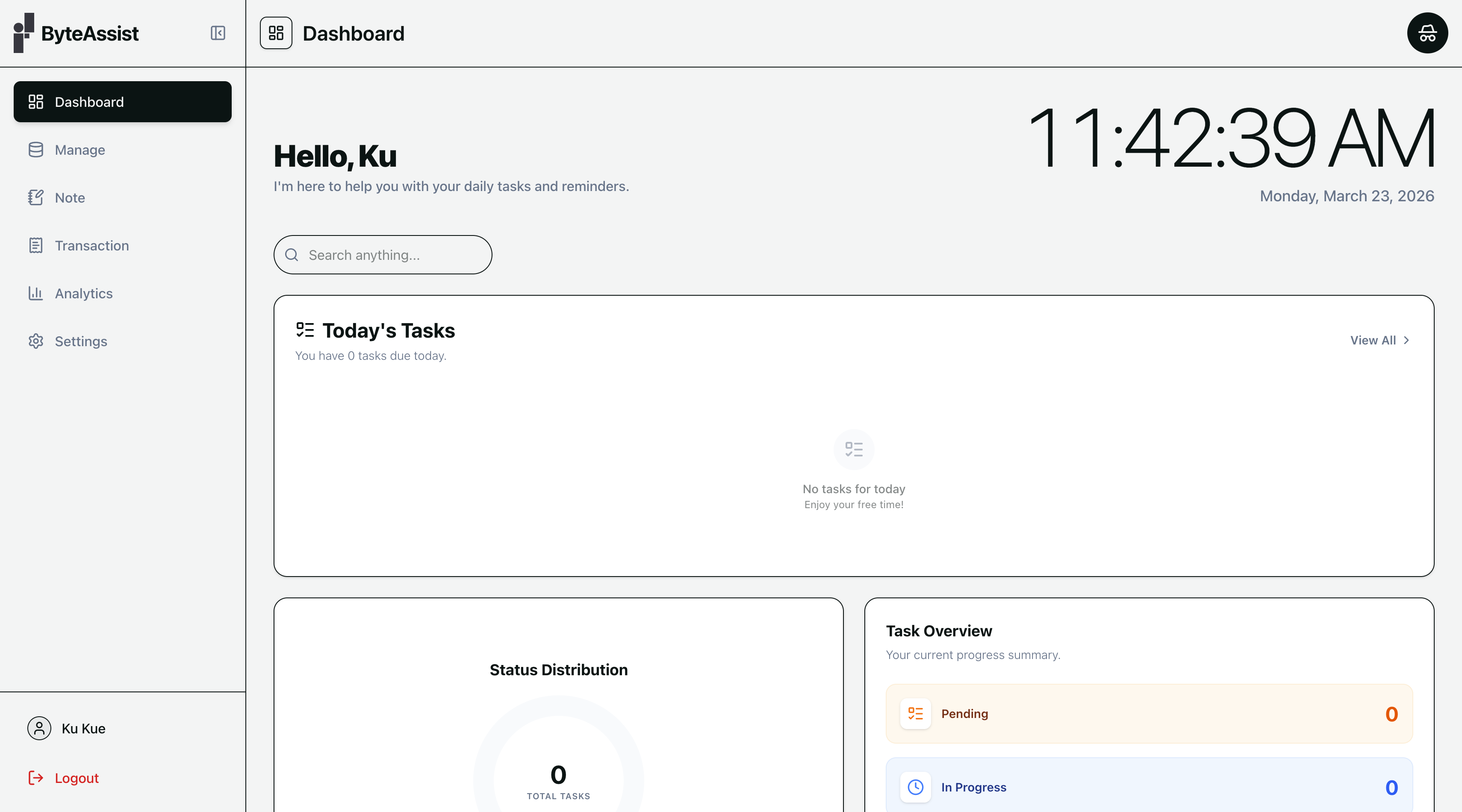Click the No tasks for today message
This screenshot has height=812, width=1462.
854,488
